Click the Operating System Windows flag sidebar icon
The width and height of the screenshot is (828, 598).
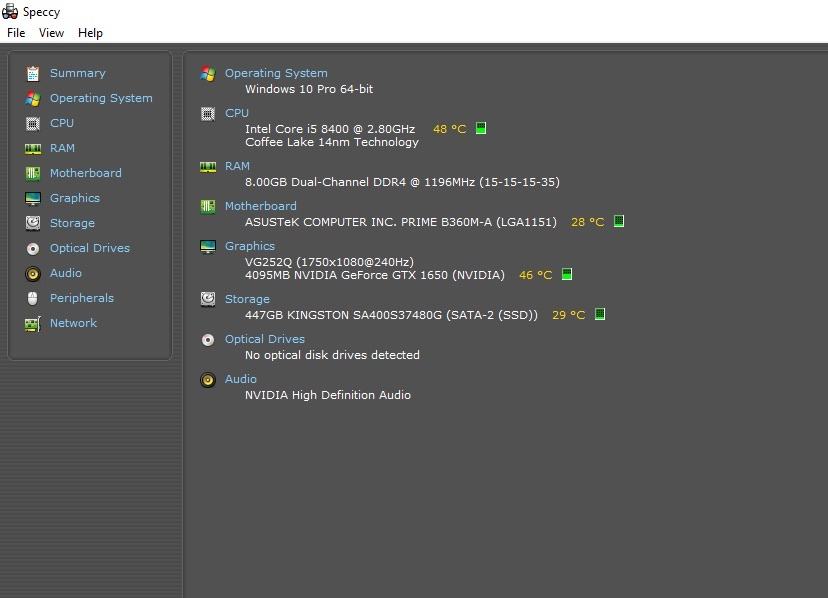pyautogui.click(x=33, y=98)
